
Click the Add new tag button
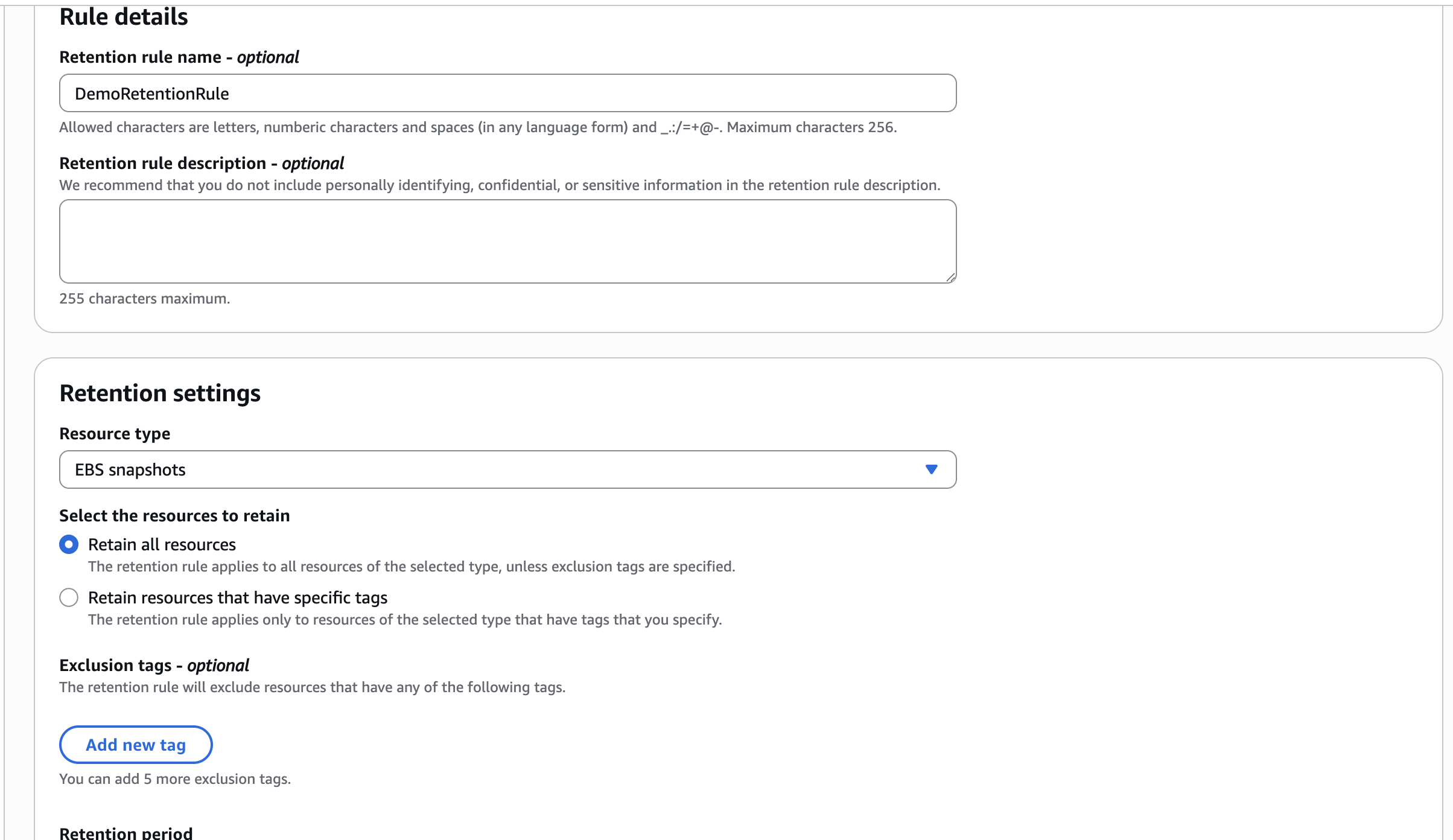pos(136,745)
